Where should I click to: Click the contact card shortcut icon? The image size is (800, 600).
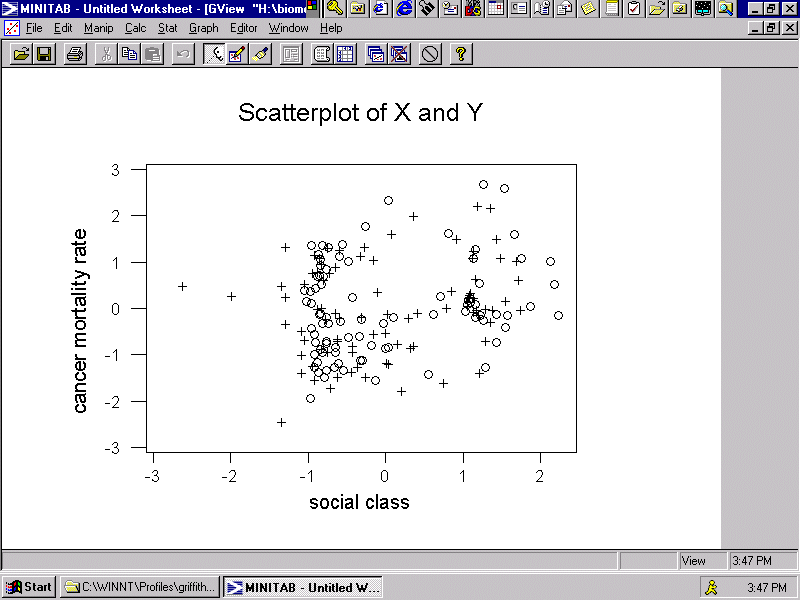click(x=519, y=8)
